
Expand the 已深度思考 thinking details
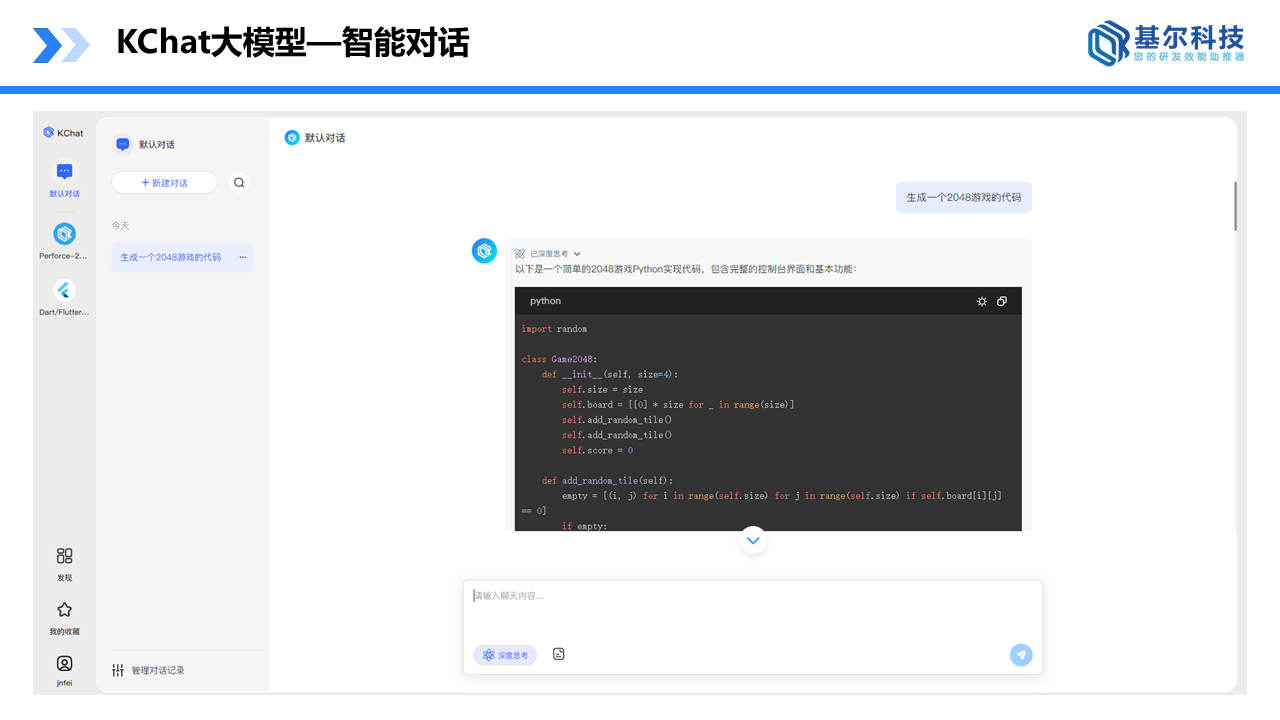(577, 254)
